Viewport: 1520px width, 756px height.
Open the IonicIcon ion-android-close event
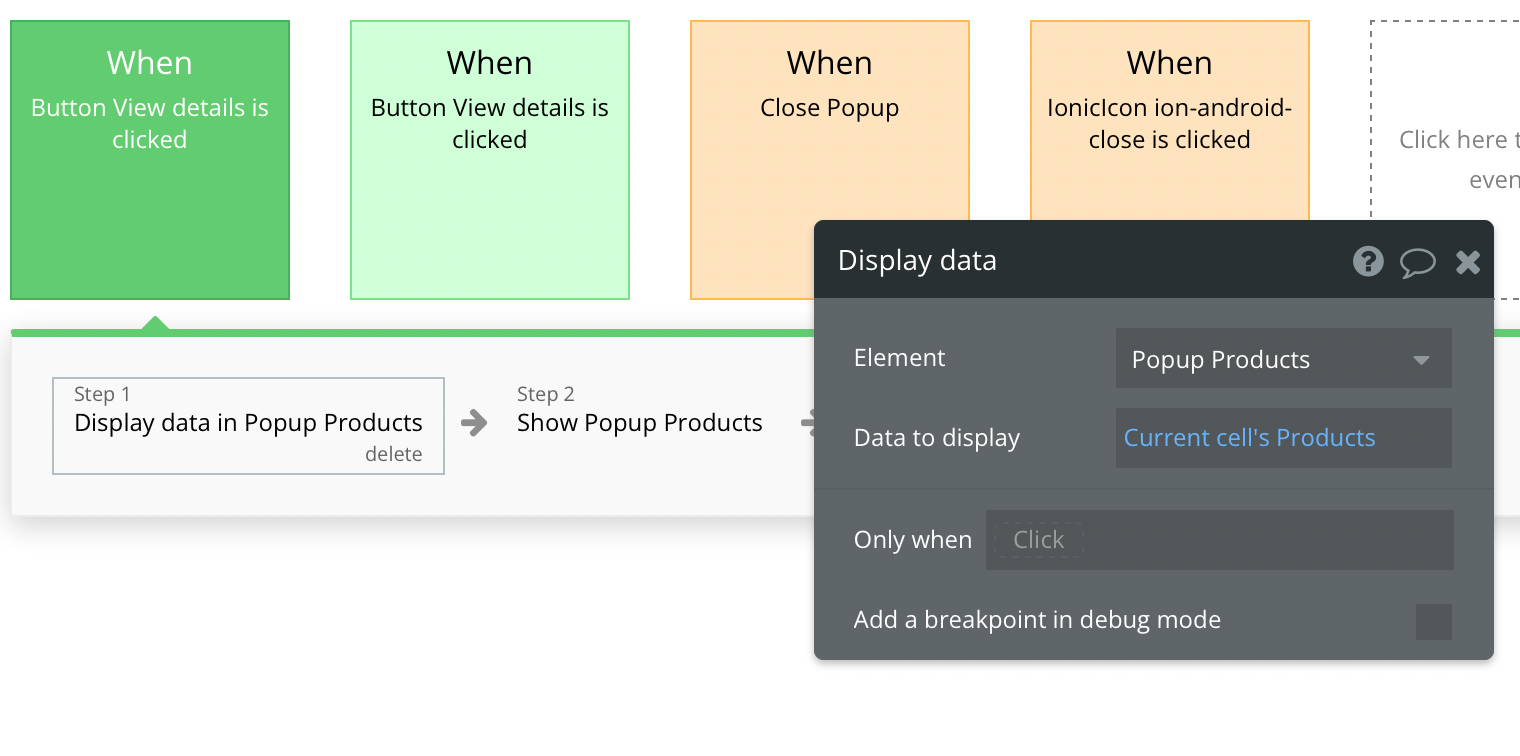coord(1170,120)
